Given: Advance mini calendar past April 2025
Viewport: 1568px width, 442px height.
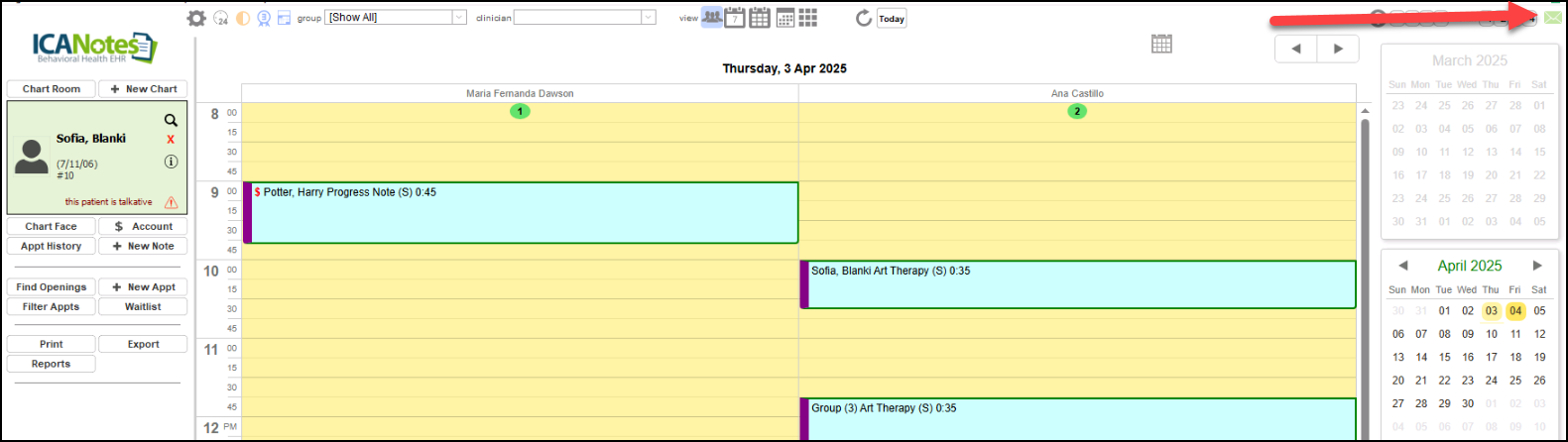Looking at the screenshot, I should point(1537,266).
